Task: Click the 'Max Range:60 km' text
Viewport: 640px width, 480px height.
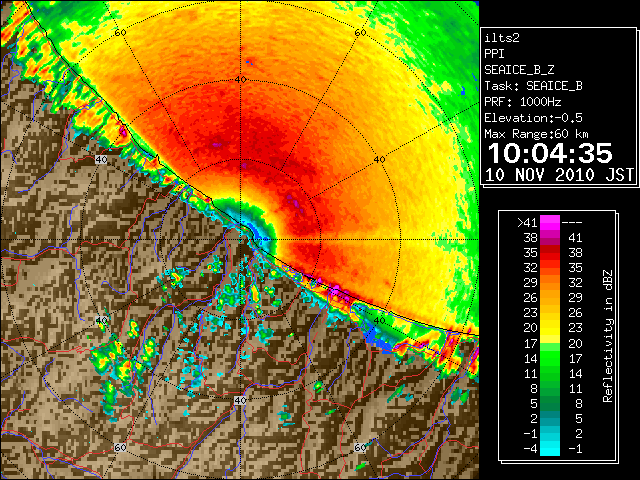Action: pos(536,134)
